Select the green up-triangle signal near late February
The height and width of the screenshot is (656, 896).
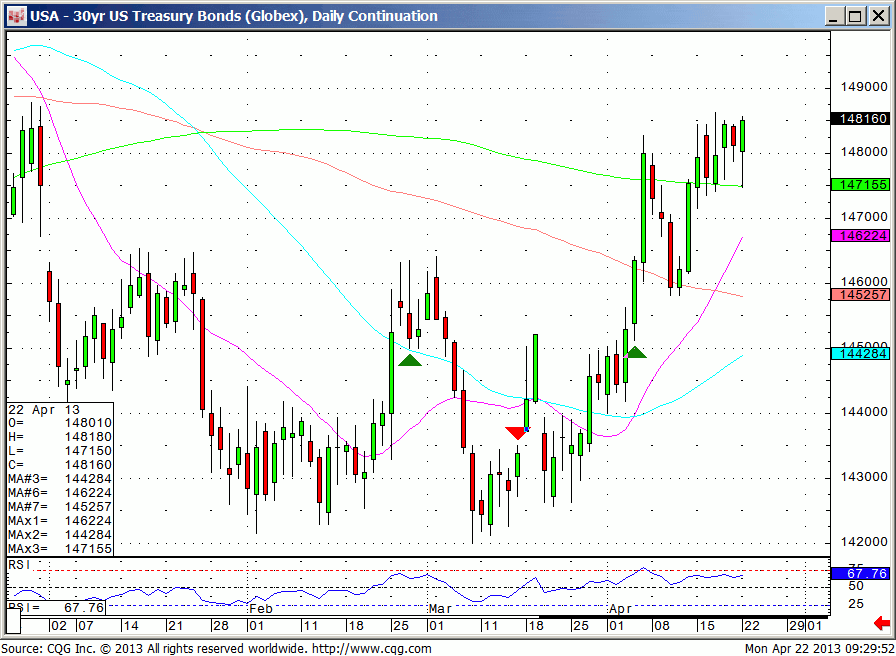[x=409, y=360]
